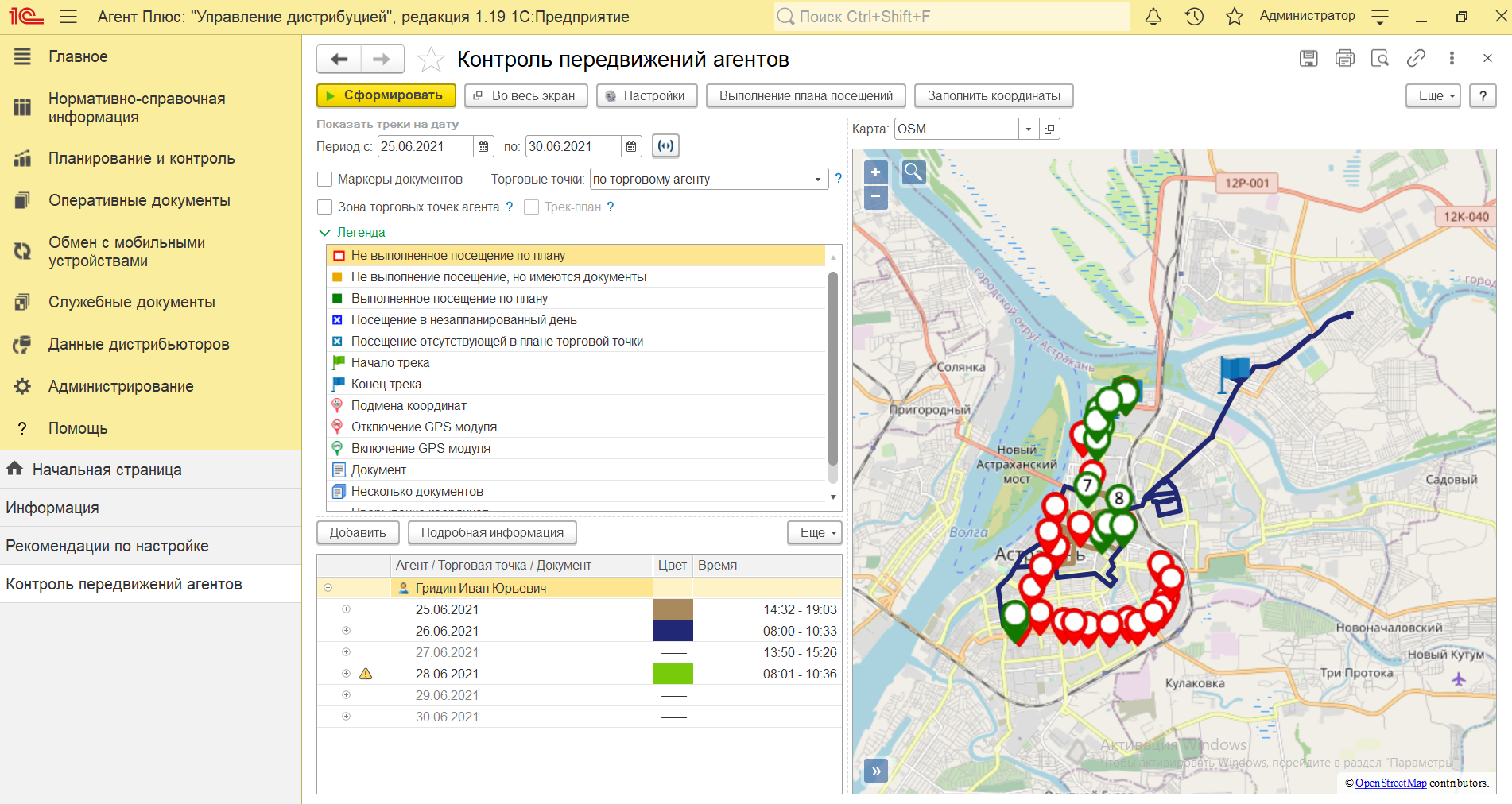The width and height of the screenshot is (1512, 804).
Task: Open Оперативные документы section
Action: [x=139, y=201]
